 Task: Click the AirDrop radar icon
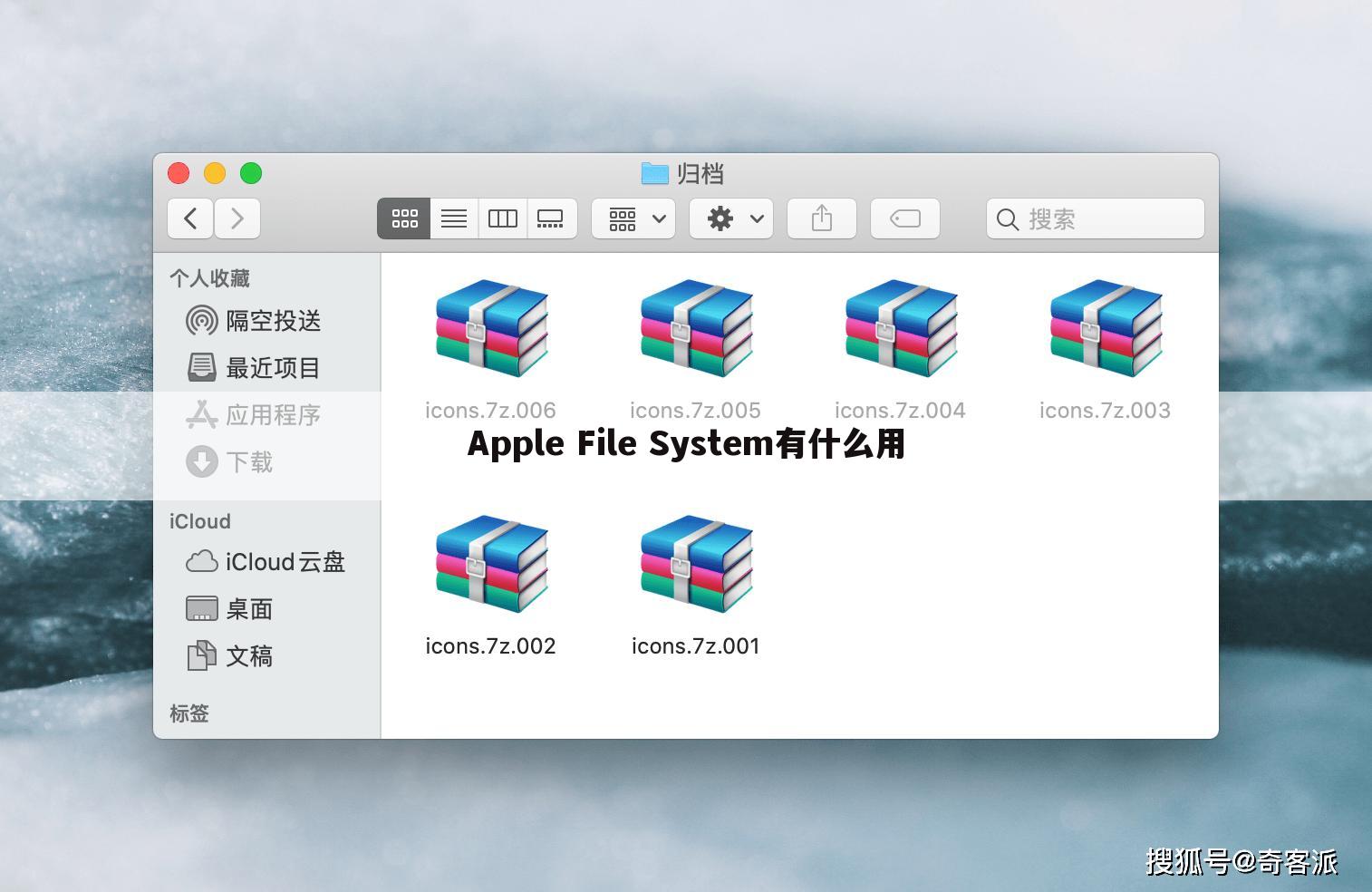[x=201, y=321]
